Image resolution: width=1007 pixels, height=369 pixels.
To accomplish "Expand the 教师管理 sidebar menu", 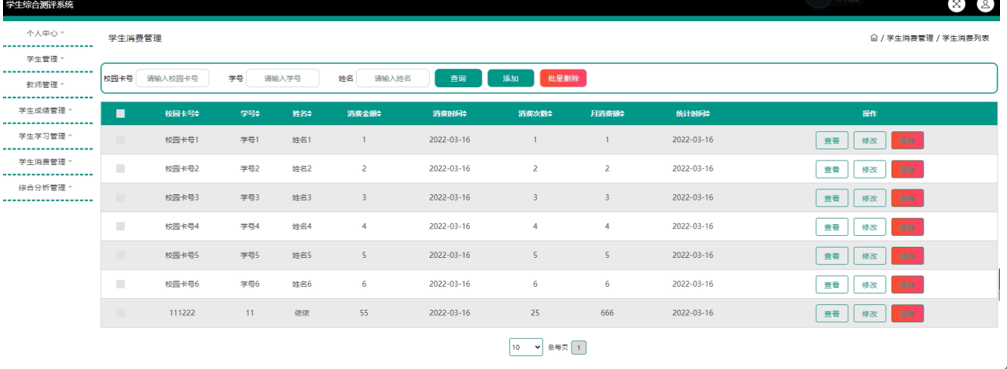I will click(x=46, y=84).
